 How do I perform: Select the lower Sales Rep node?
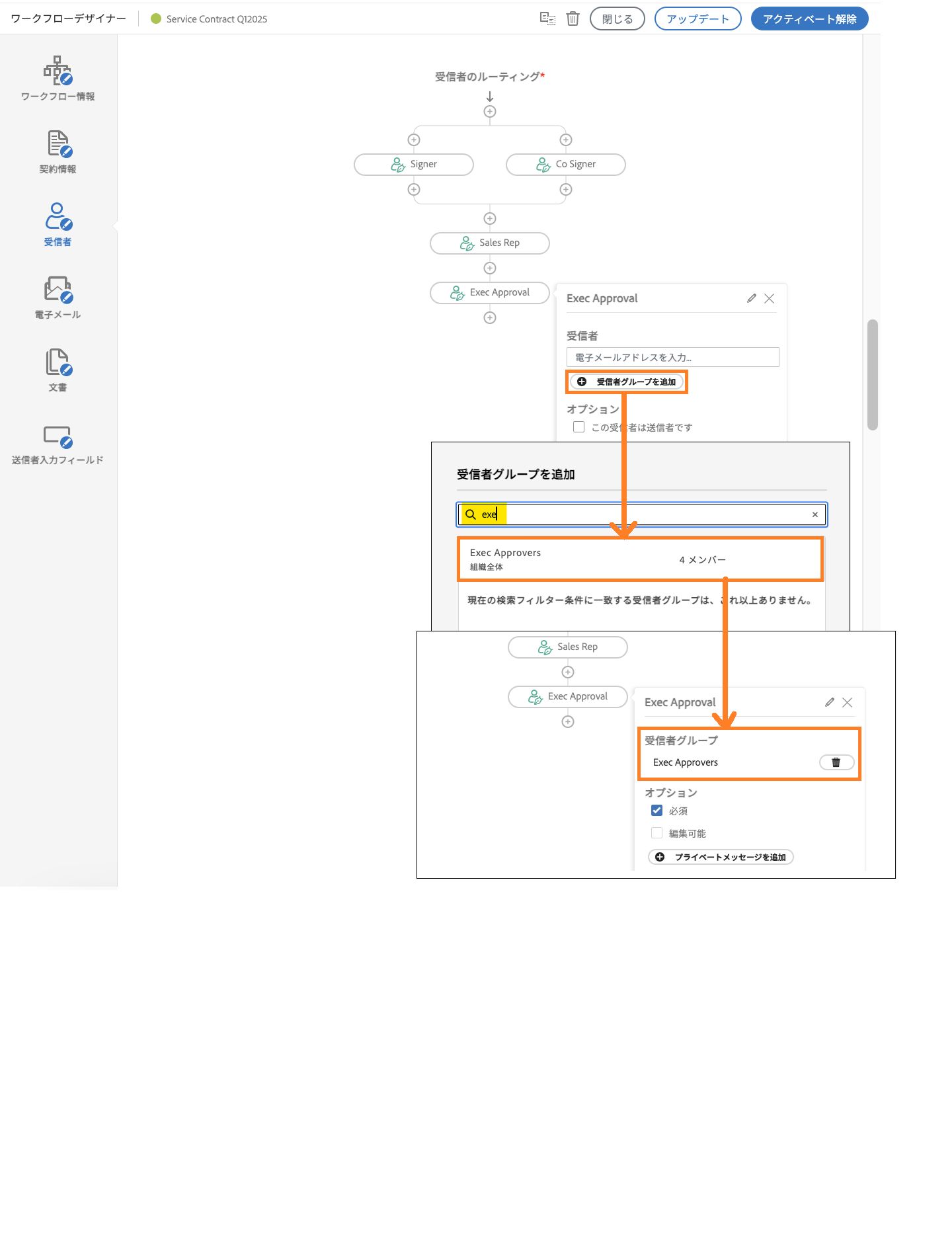pos(568,647)
